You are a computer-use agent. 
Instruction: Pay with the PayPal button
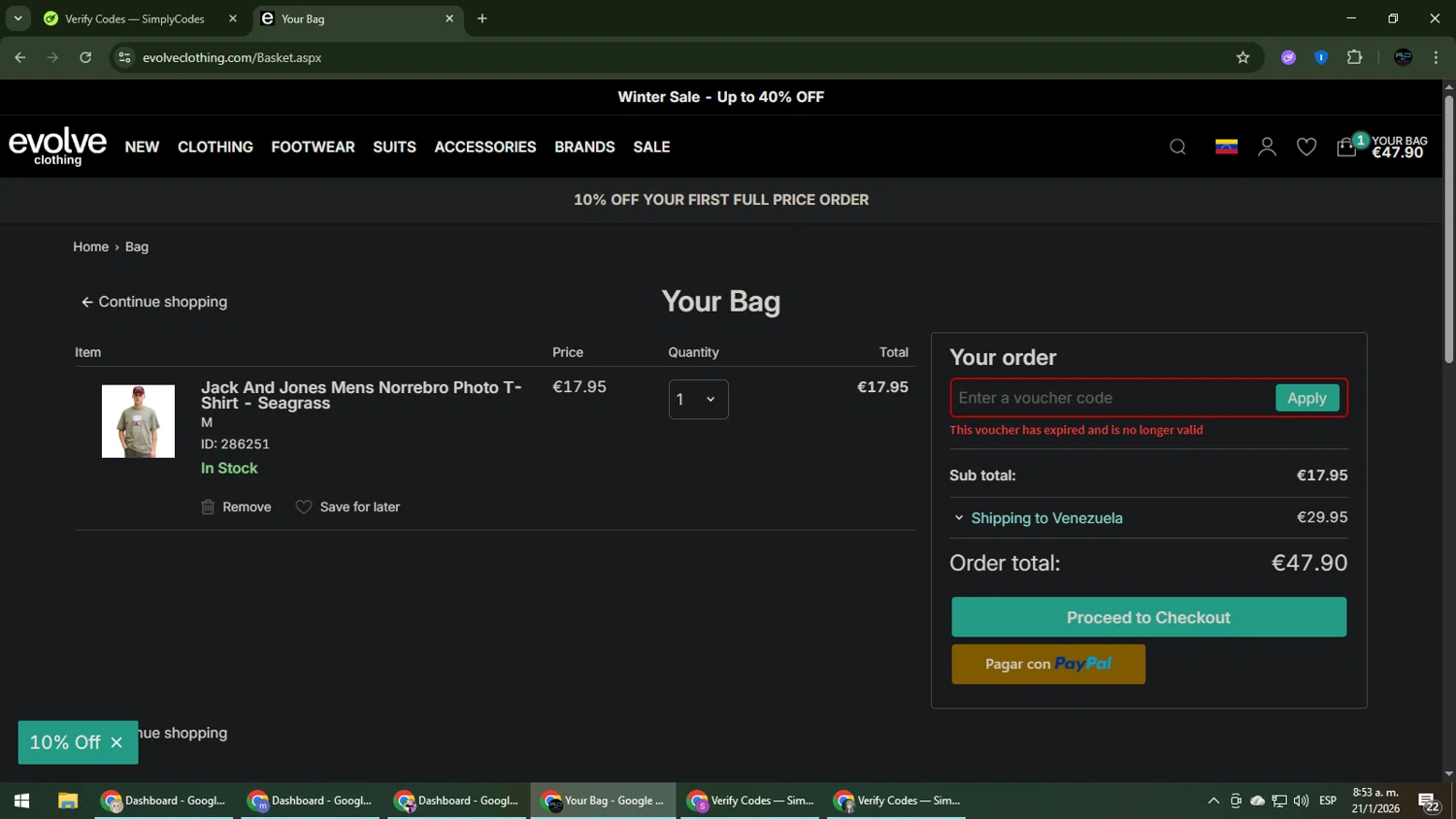click(x=1048, y=664)
